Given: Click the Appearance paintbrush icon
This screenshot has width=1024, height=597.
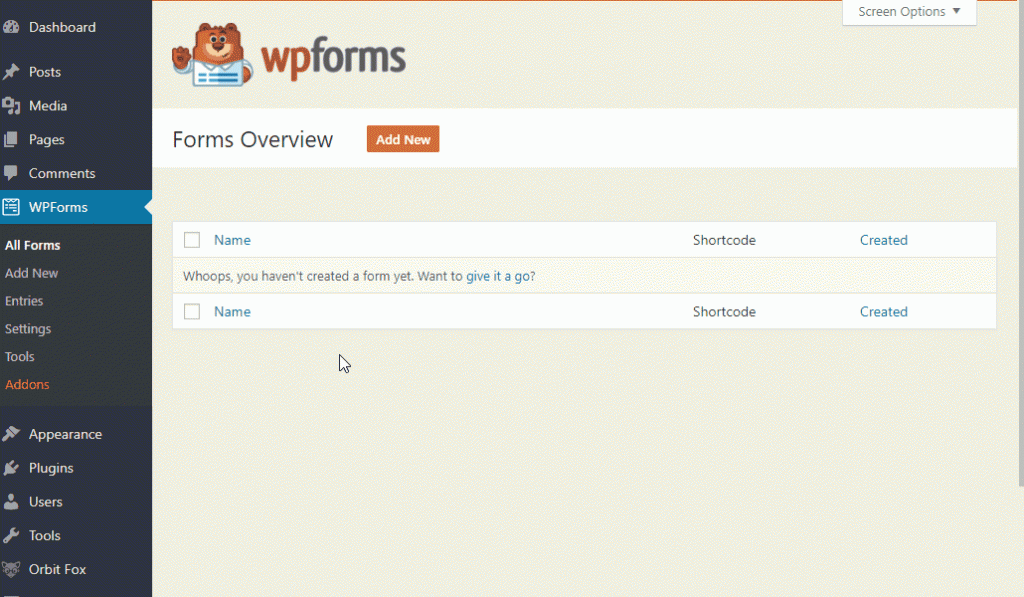Looking at the screenshot, I should (x=12, y=435).
